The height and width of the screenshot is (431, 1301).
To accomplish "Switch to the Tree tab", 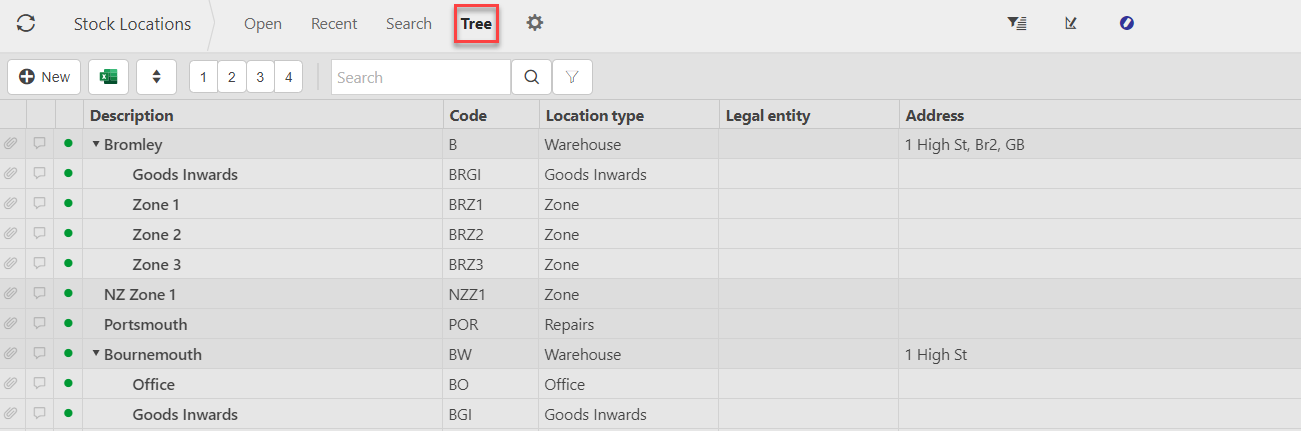I will coord(476,24).
